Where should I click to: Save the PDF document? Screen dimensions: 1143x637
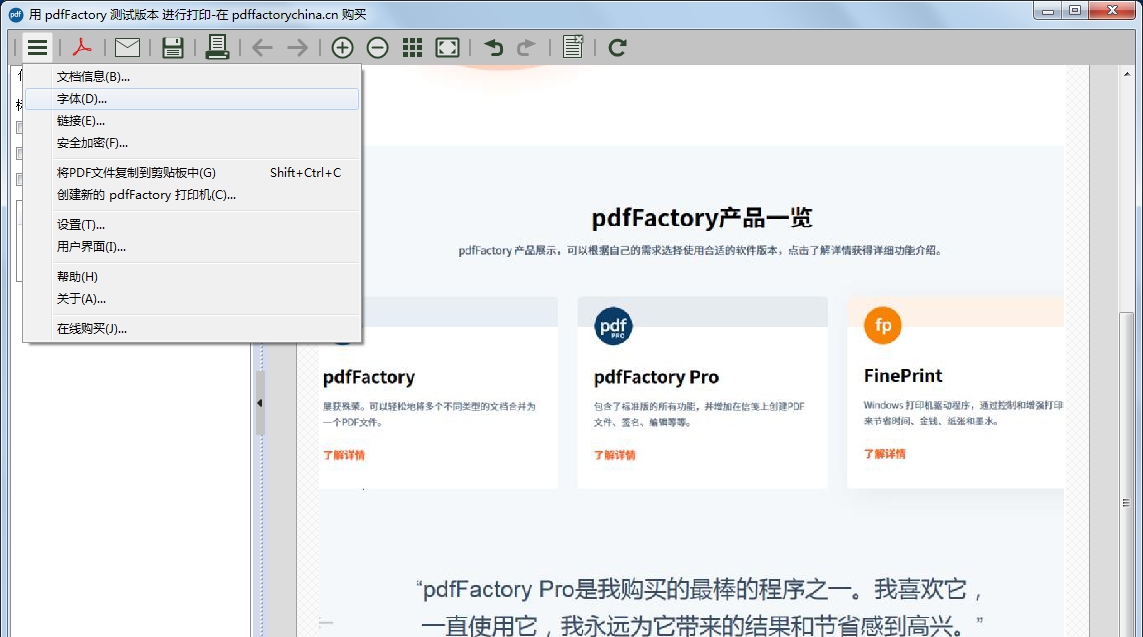coord(172,47)
